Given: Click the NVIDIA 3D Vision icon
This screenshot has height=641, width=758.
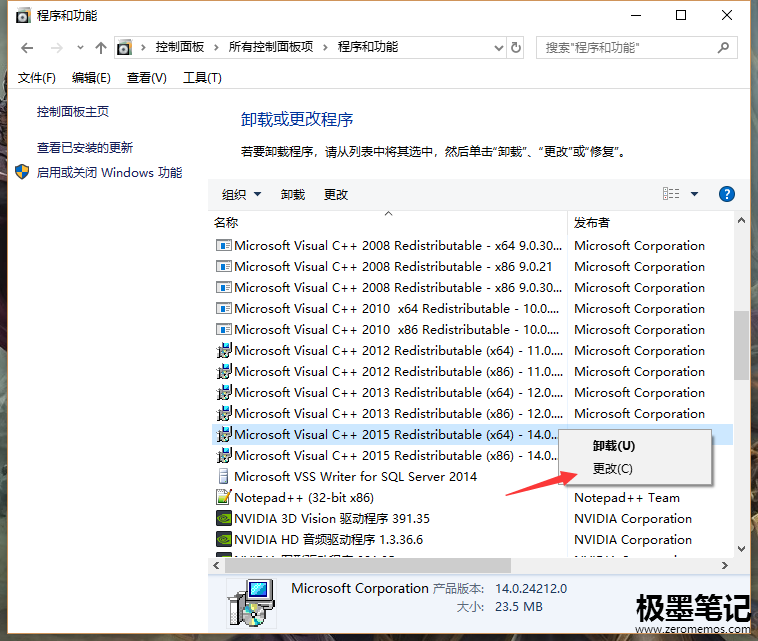Looking at the screenshot, I should (224, 518).
